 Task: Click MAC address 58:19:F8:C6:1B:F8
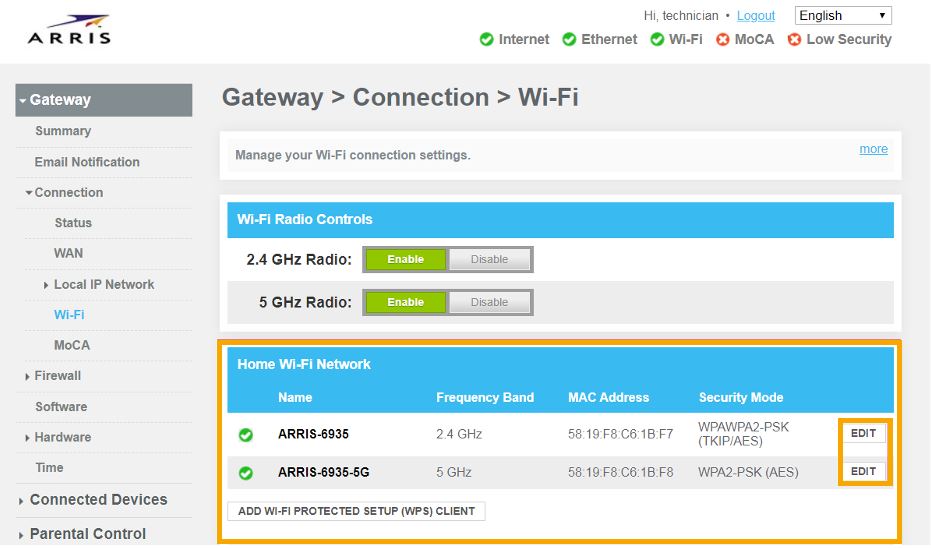[x=620, y=472]
